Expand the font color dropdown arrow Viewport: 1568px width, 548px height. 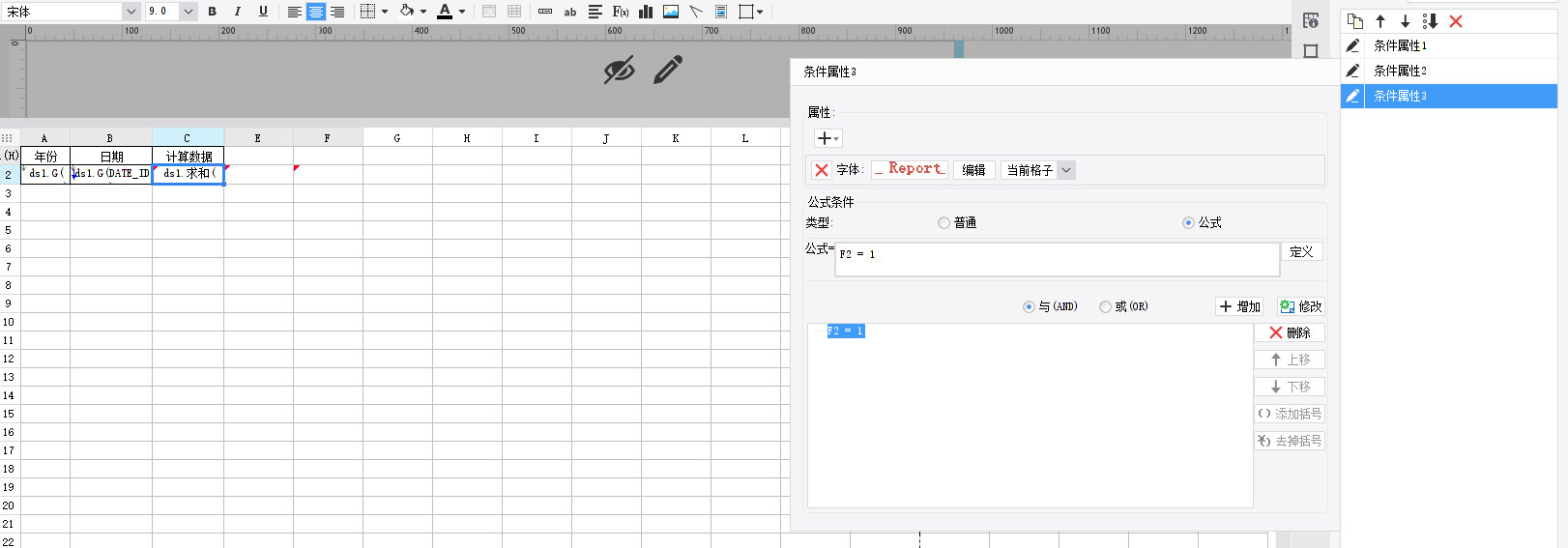(x=462, y=12)
